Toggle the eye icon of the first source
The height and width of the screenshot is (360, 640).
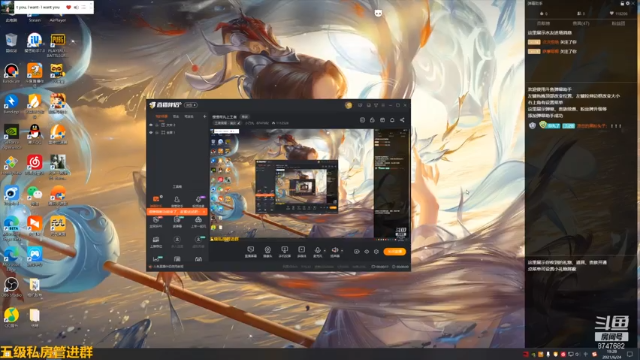151,125
